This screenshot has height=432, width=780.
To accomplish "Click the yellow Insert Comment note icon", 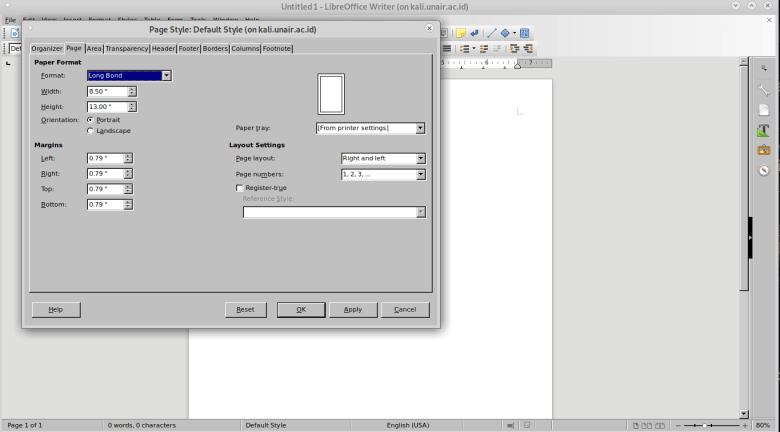I will coord(461,33).
